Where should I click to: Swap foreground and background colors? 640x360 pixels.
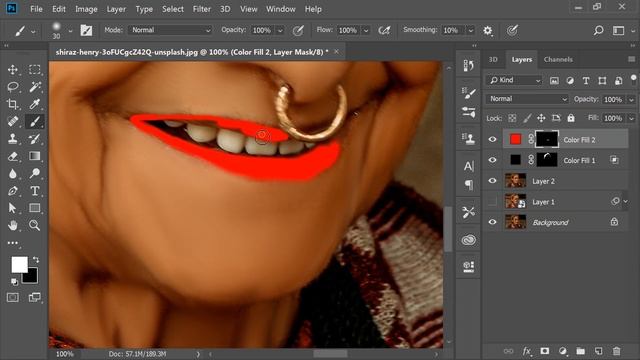[x=36, y=260]
